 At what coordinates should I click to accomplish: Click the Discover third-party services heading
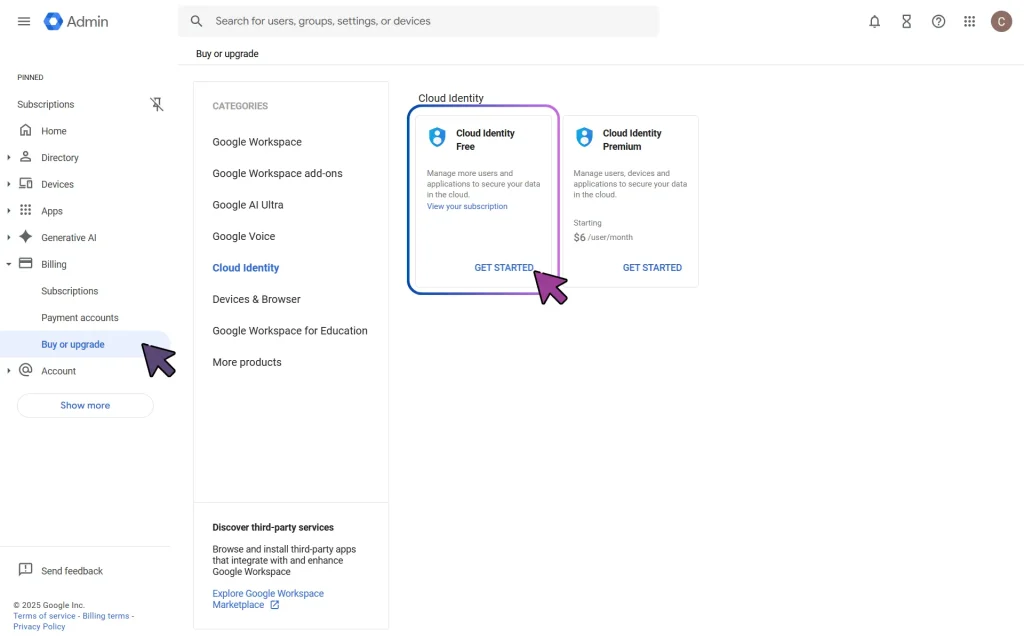(273, 527)
